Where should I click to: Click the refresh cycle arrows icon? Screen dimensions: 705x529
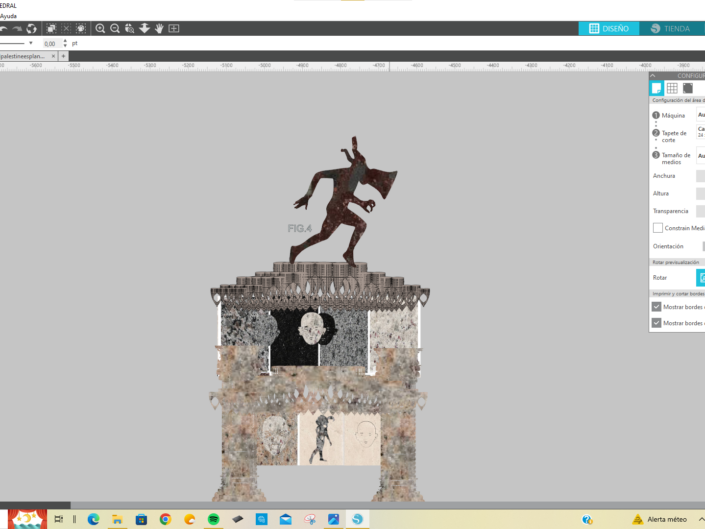[x=31, y=29]
